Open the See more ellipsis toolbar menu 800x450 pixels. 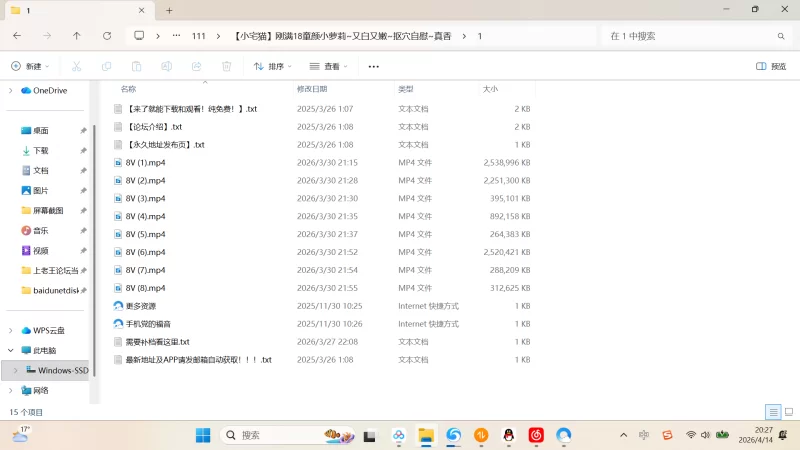tap(374, 66)
